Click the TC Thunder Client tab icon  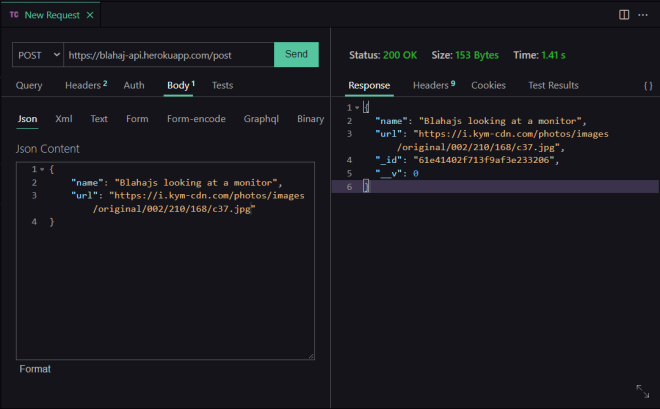coord(14,15)
